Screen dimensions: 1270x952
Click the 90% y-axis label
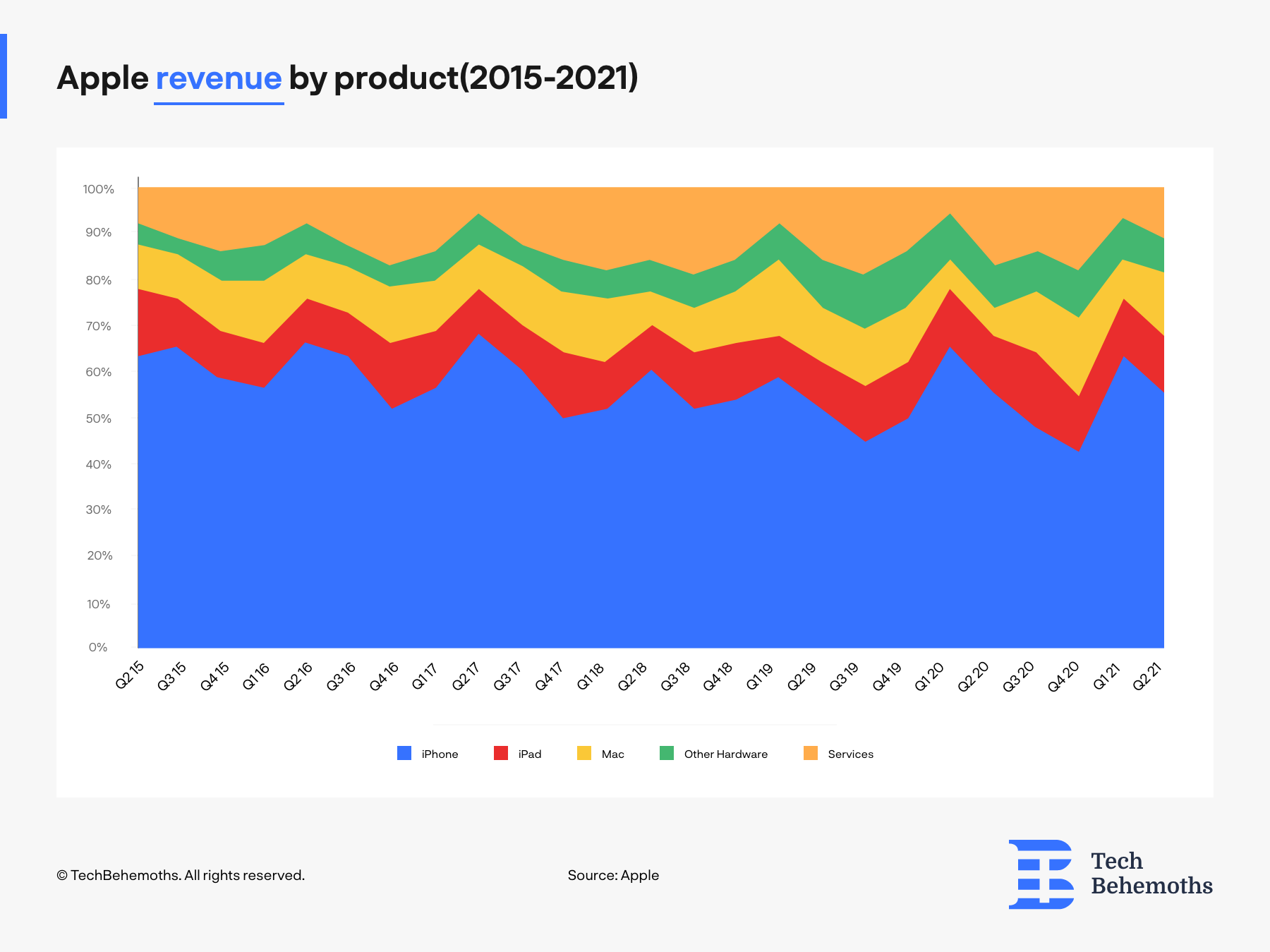(x=99, y=232)
